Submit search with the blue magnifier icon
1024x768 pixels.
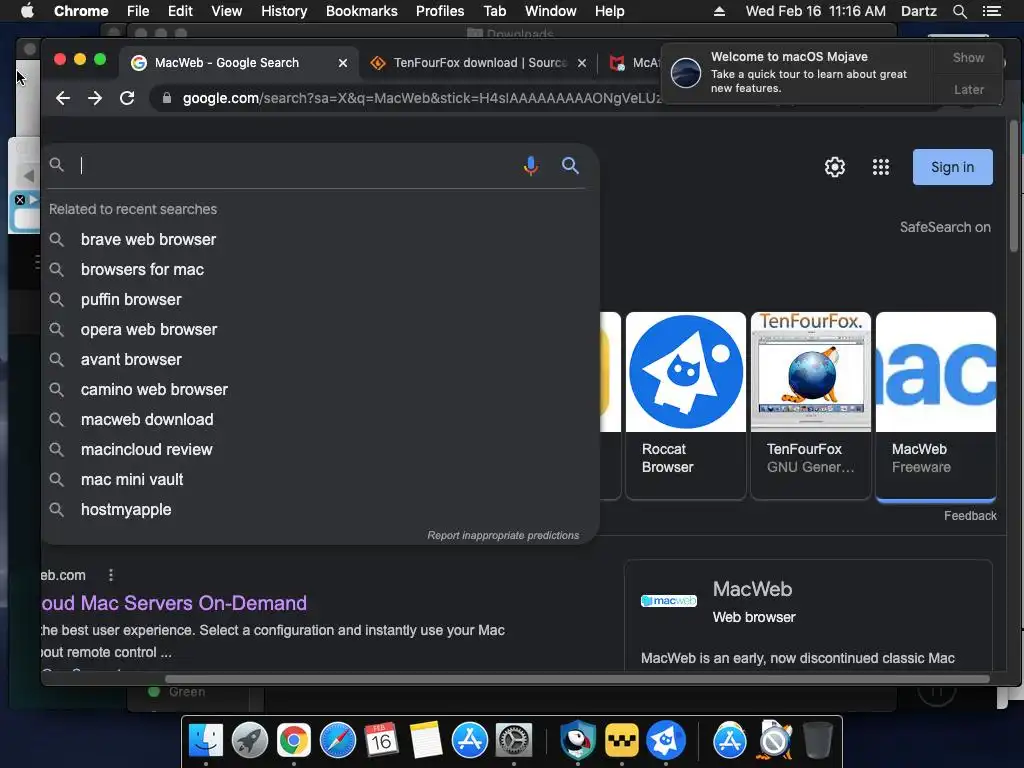click(570, 165)
